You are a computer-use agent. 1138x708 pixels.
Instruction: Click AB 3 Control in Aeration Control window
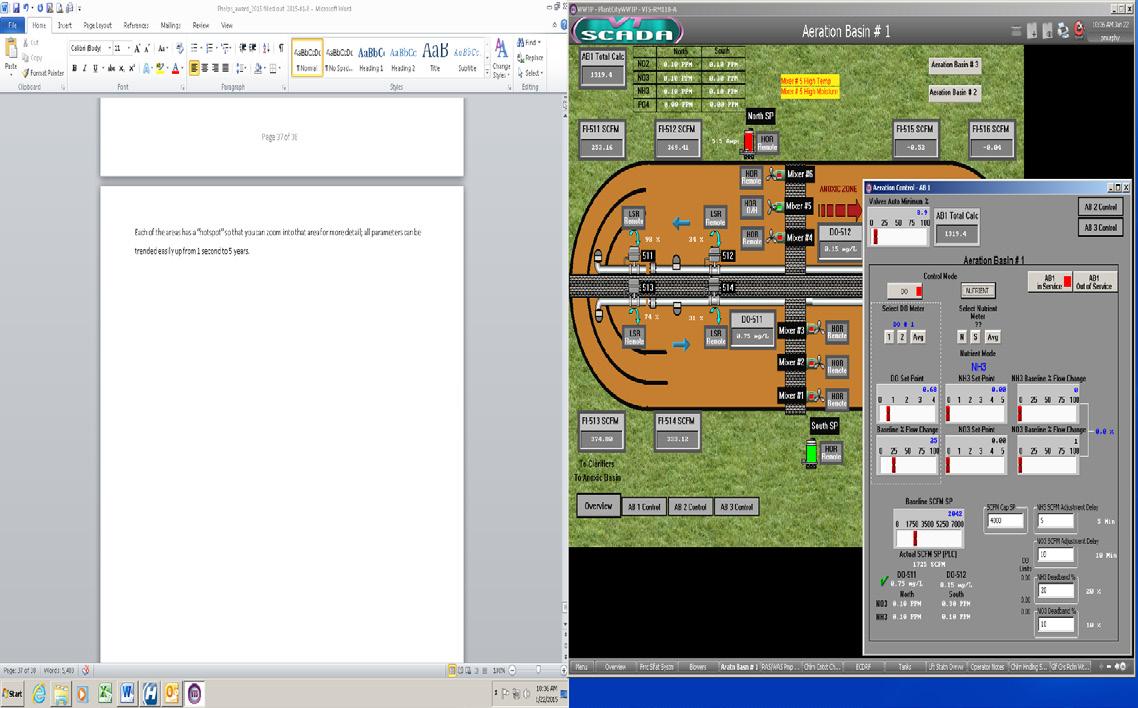pyautogui.click(x=1100, y=227)
